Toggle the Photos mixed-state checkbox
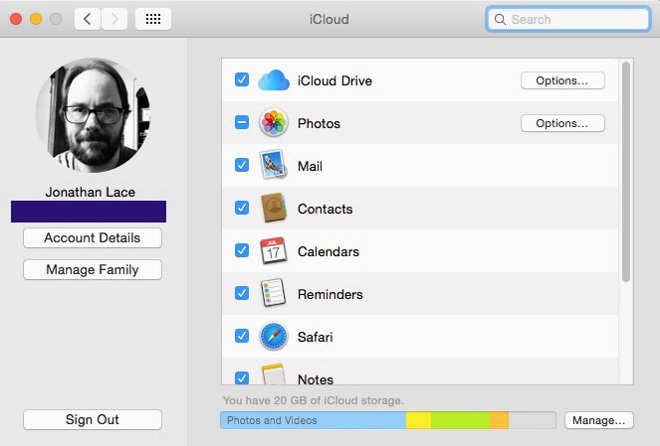The width and height of the screenshot is (660, 446). (x=242, y=122)
